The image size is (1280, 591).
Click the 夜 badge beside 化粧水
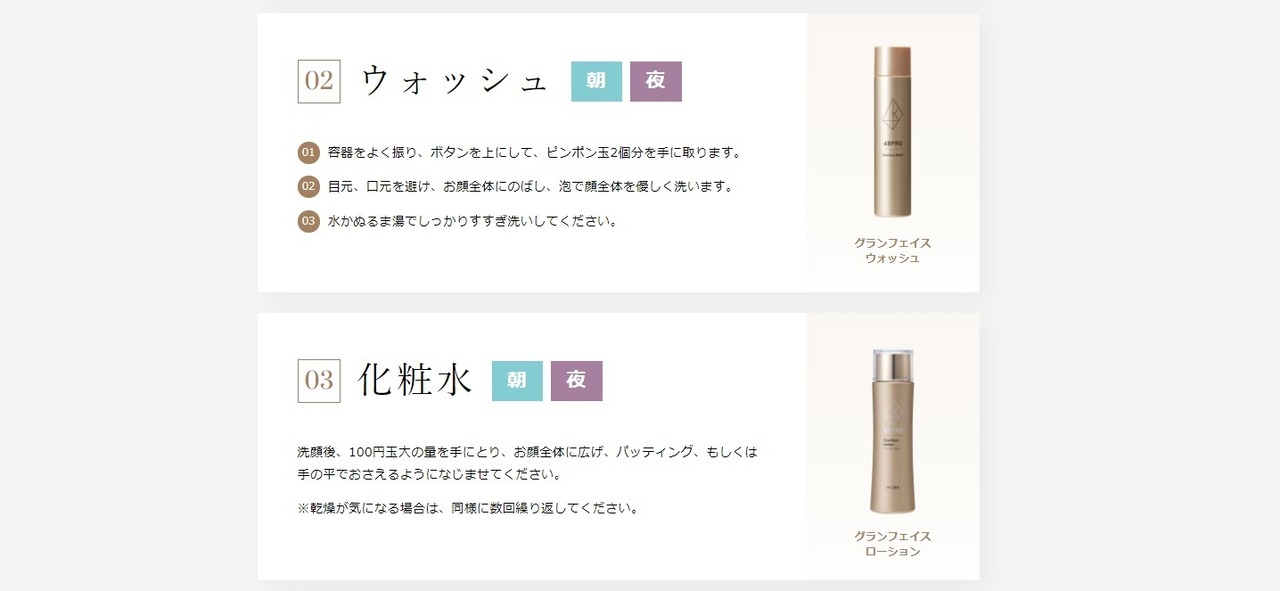pyautogui.click(x=577, y=381)
